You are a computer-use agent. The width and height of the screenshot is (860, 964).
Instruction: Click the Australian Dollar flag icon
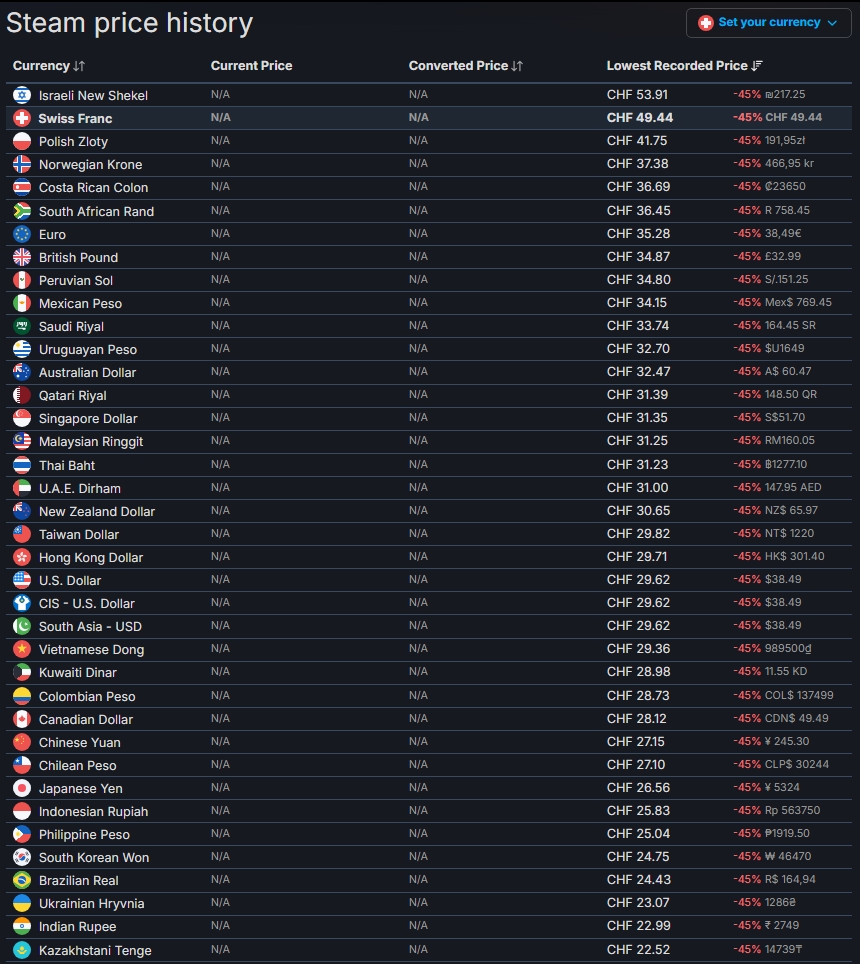pos(22,373)
